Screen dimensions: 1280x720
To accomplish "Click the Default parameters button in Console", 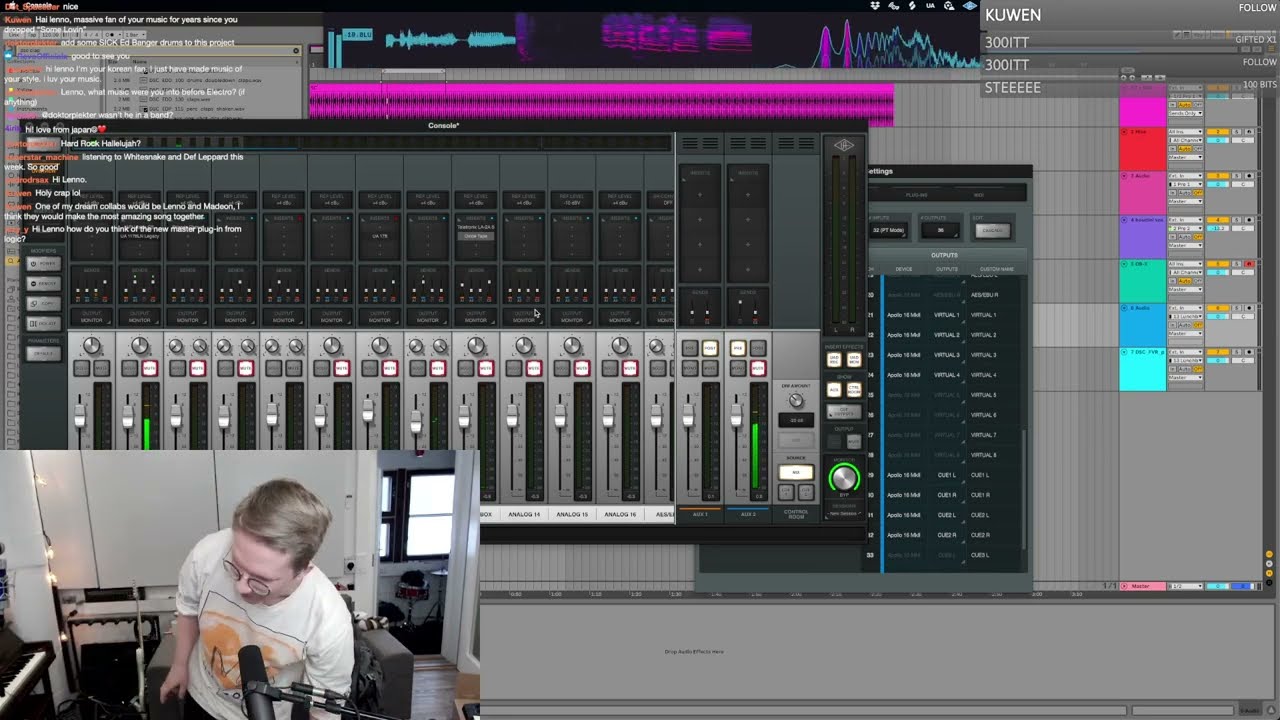I will tap(44, 354).
